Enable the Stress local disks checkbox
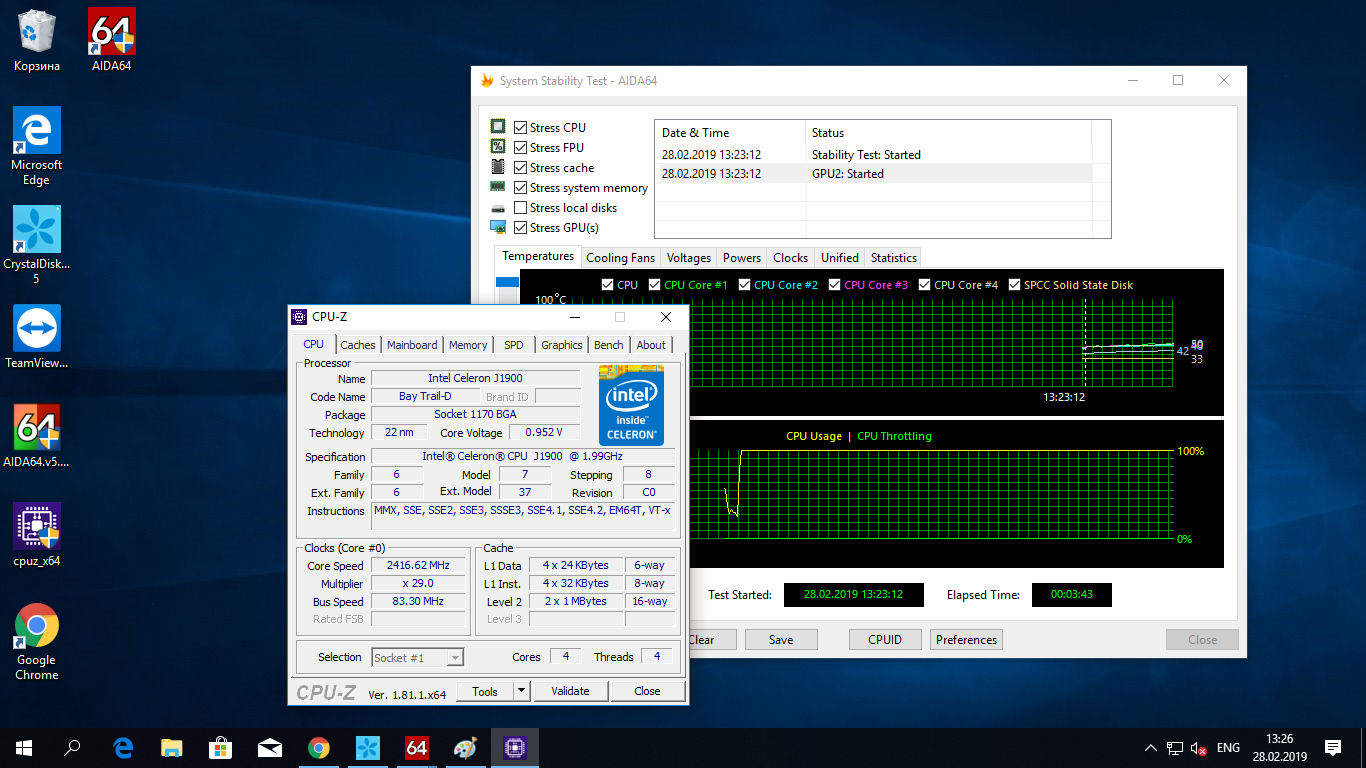The image size is (1366, 768). point(520,208)
